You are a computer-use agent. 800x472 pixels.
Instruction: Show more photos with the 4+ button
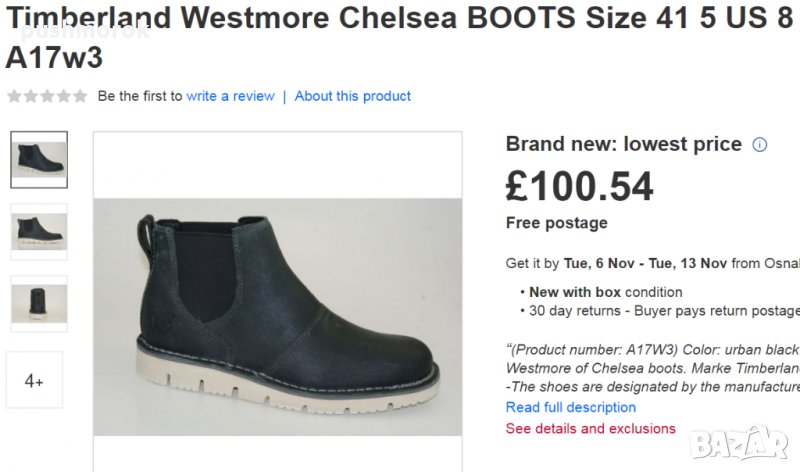[x=34, y=380]
